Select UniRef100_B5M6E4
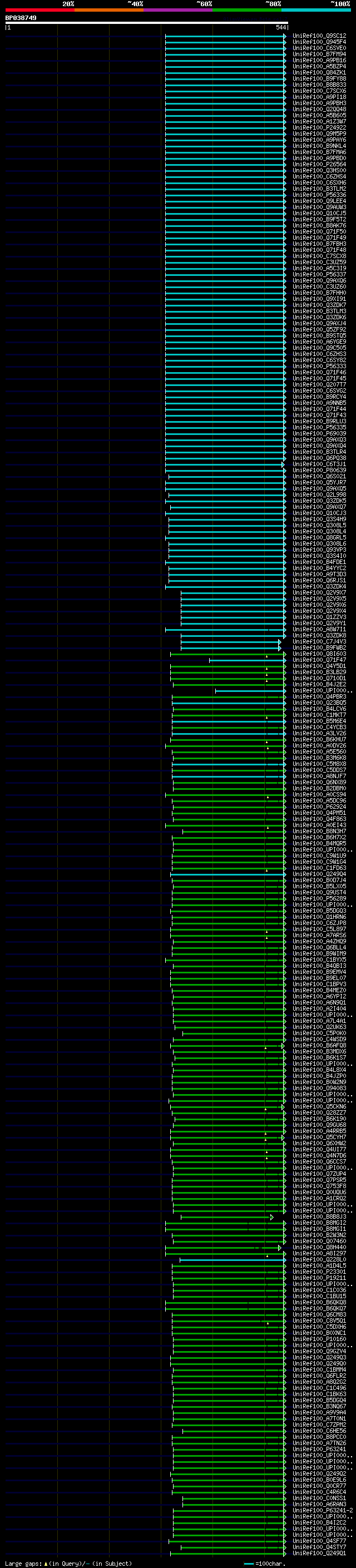This screenshot has height=1568, width=356. [319, 721]
